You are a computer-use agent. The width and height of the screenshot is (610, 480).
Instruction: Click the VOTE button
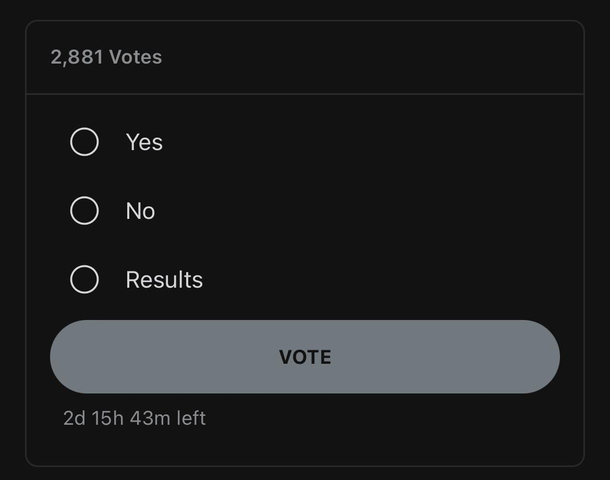(x=305, y=357)
